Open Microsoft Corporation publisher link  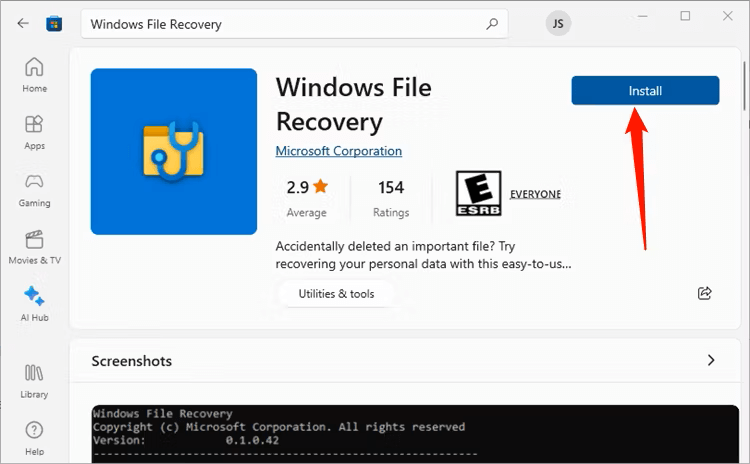pyautogui.click(x=338, y=151)
